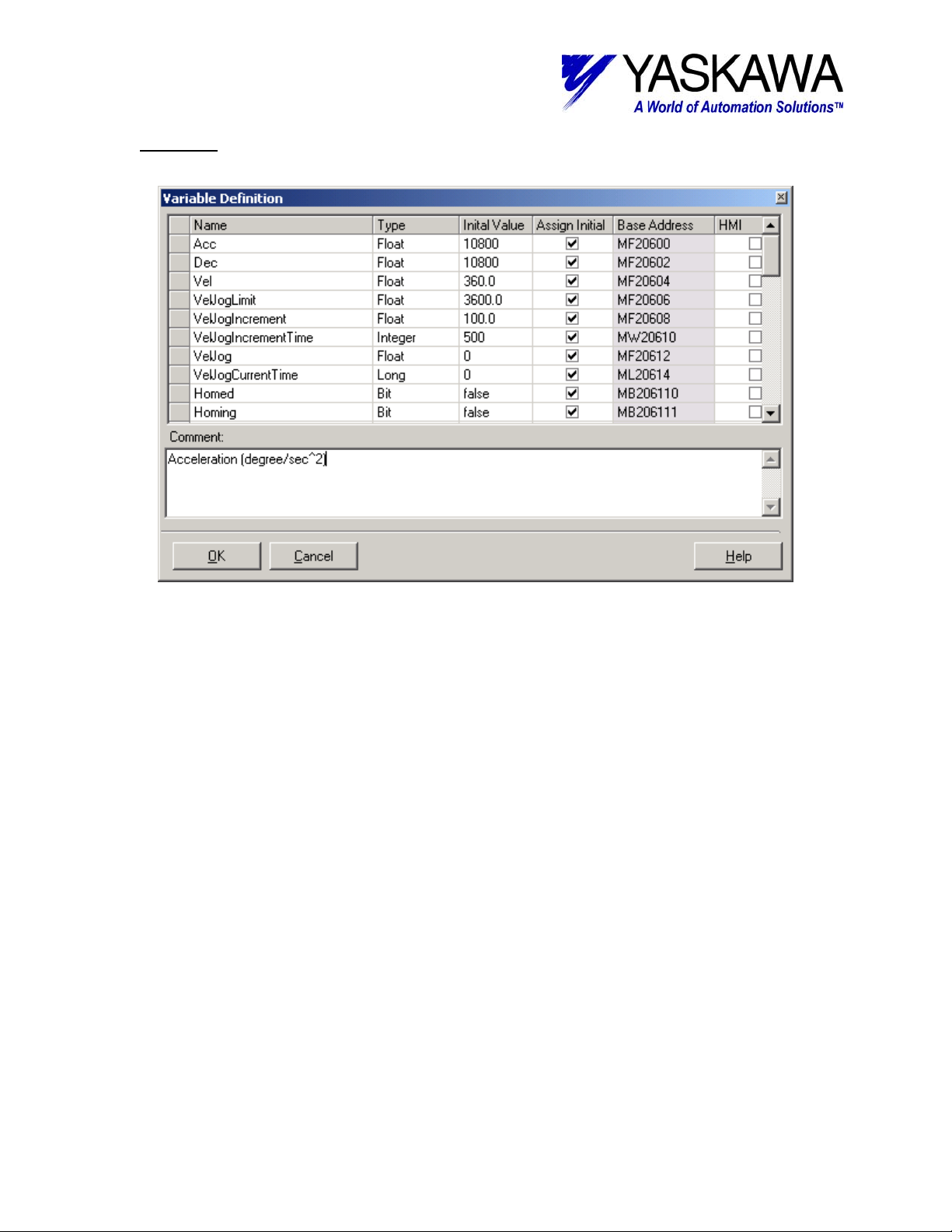Click the variable table scrollbar thumb
The width and height of the screenshot is (952, 1232).
[771, 255]
